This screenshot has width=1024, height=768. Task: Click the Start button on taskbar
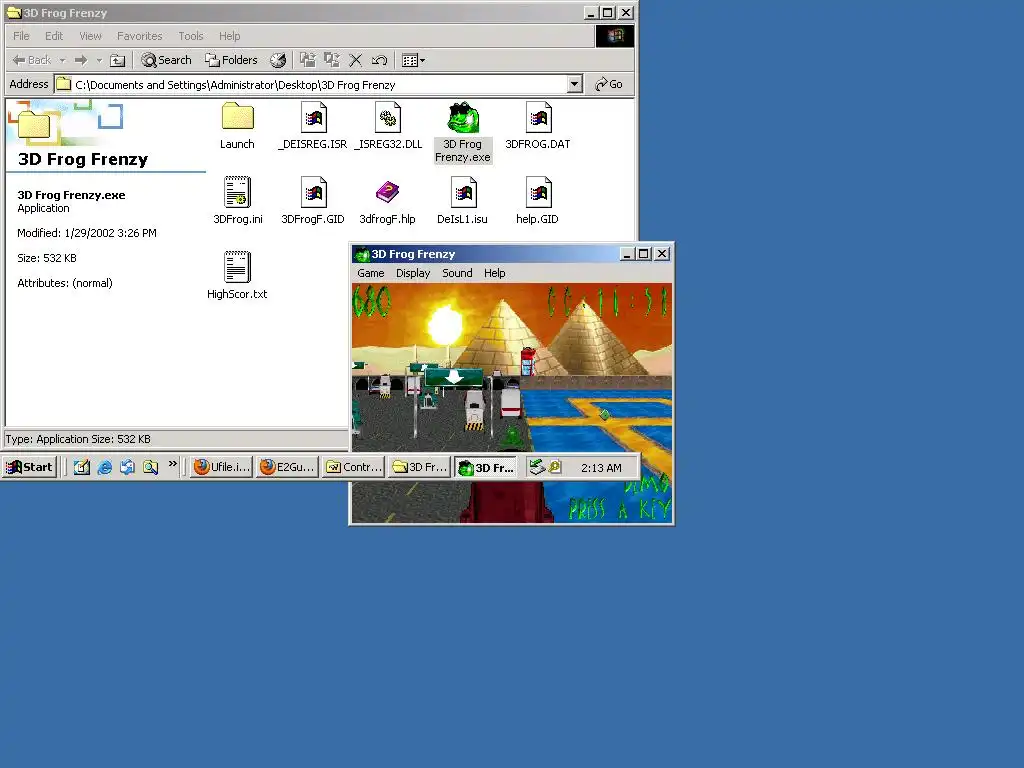click(x=29, y=467)
